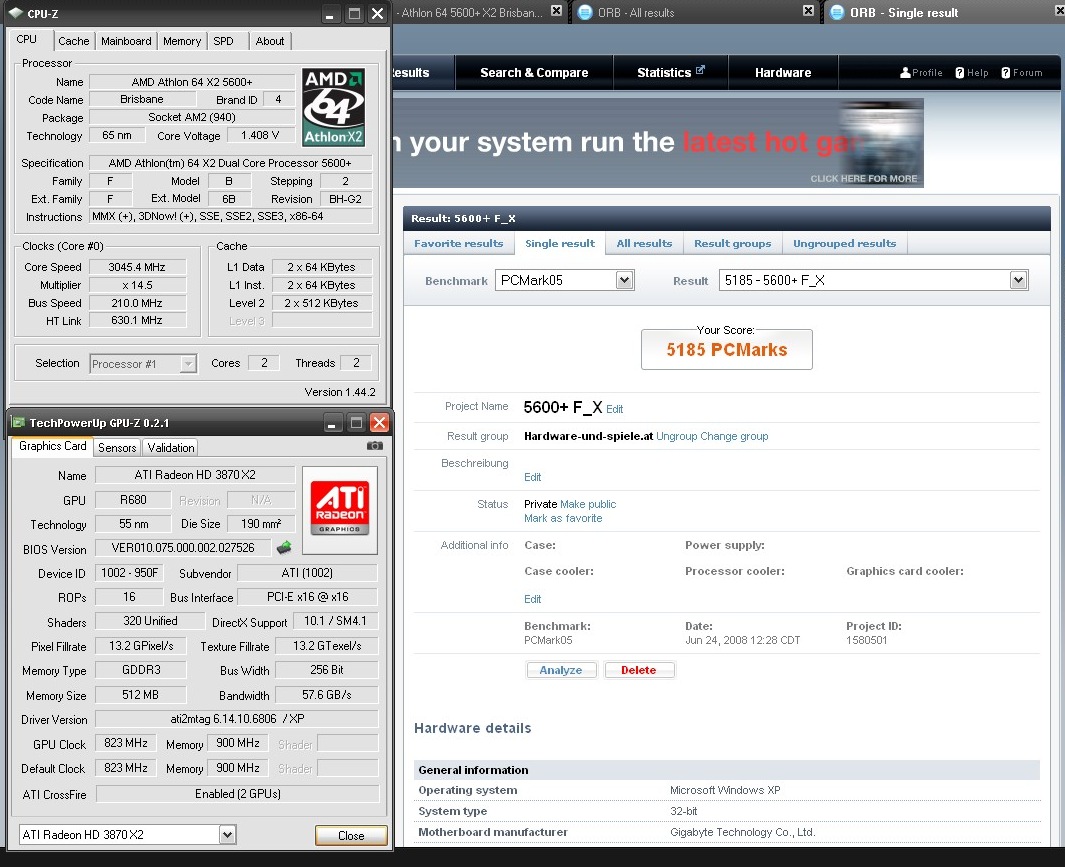Click the Make public link
The height and width of the screenshot is (867, 1065).
click(x=588, y=504)
